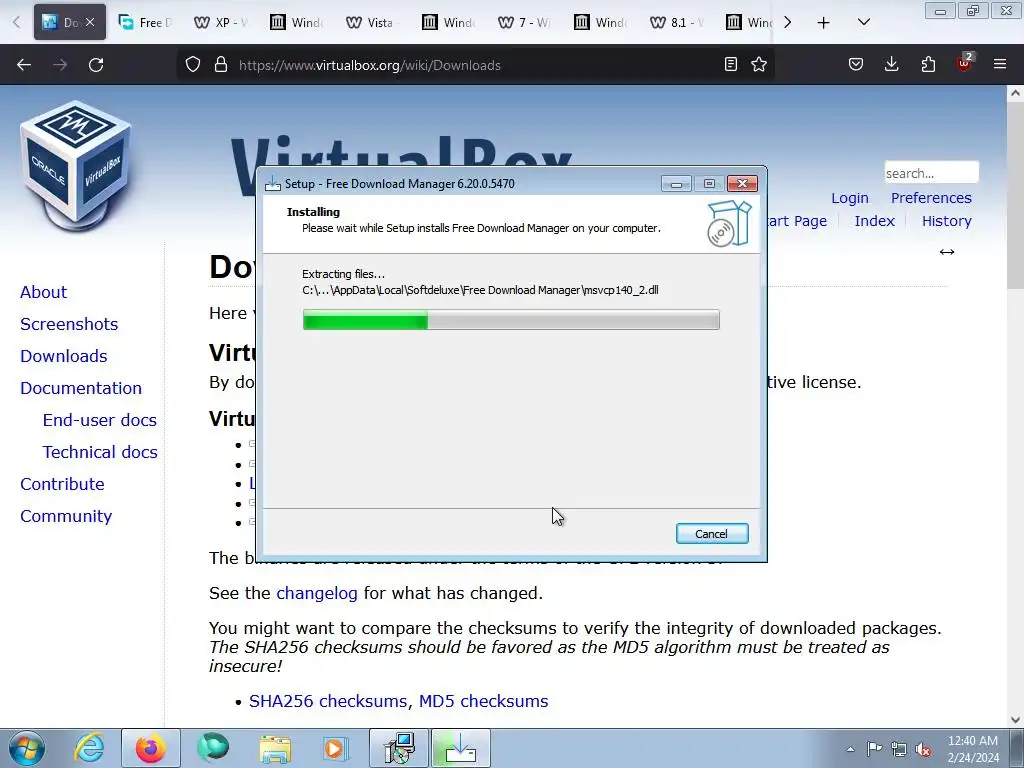
Task: Close the active Downloads tab
Action: [x=90, y=22]
